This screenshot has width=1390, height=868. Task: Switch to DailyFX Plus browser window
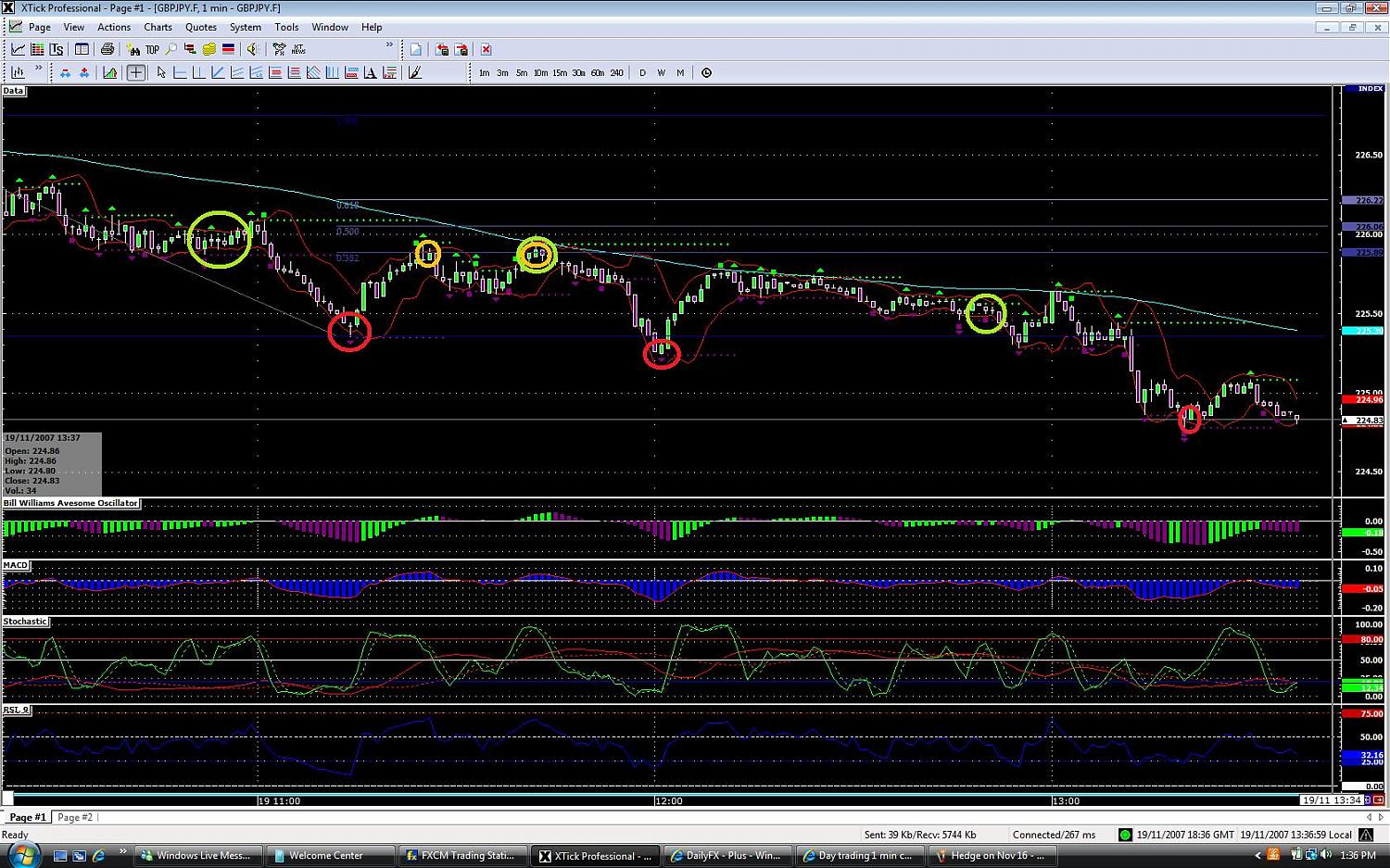click(729, 856)
